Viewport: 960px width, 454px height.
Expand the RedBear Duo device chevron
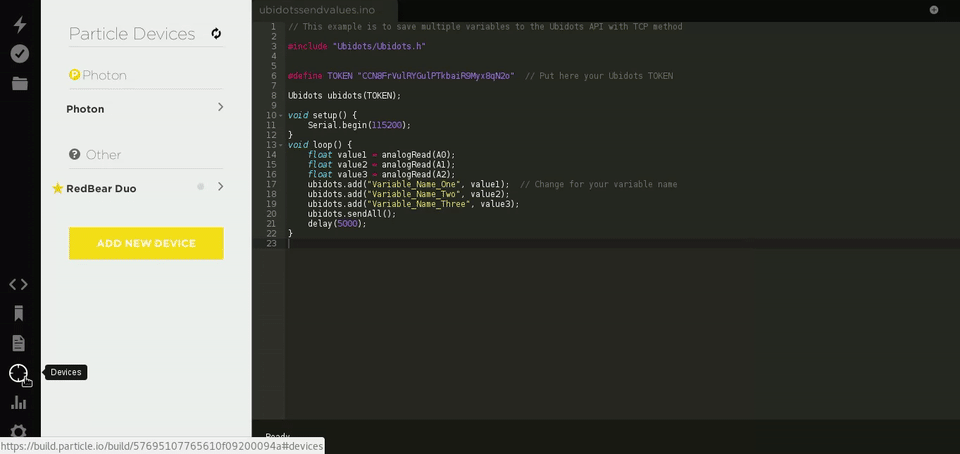point(220,187)
